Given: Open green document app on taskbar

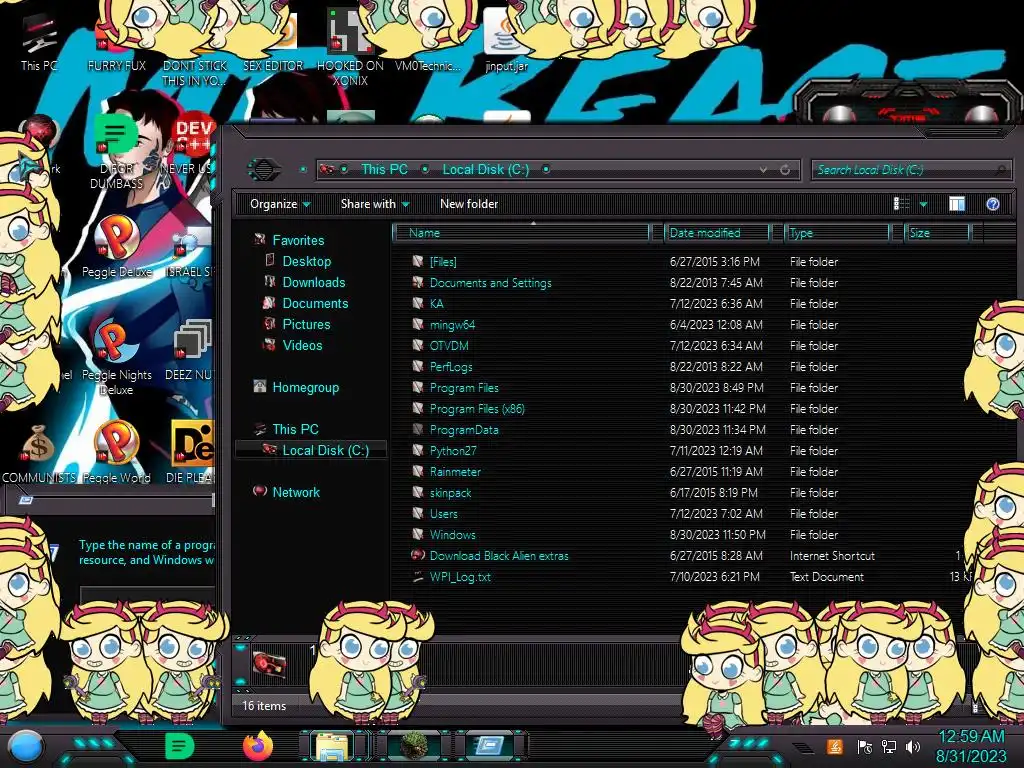Looking at the screenshot, I should (180, 746).
